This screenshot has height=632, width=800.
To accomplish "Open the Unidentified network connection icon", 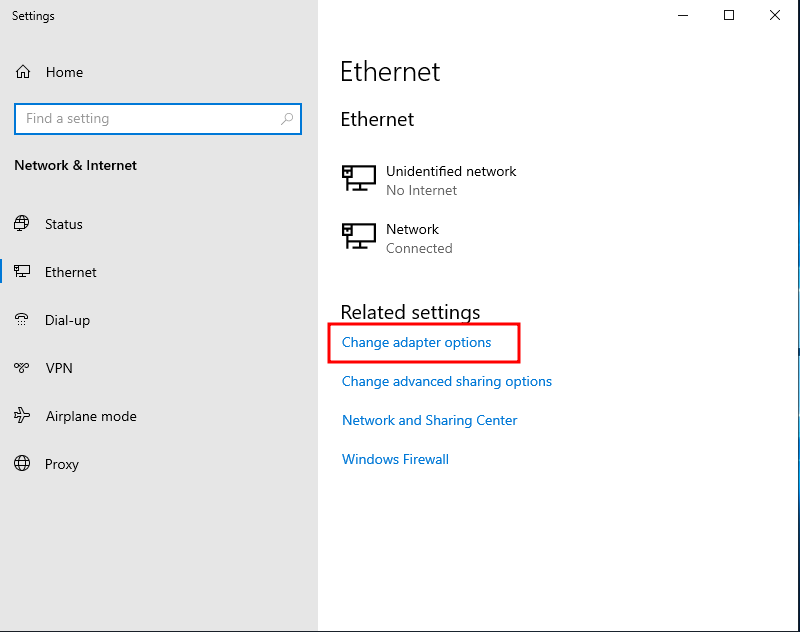I will pos(359,179).
